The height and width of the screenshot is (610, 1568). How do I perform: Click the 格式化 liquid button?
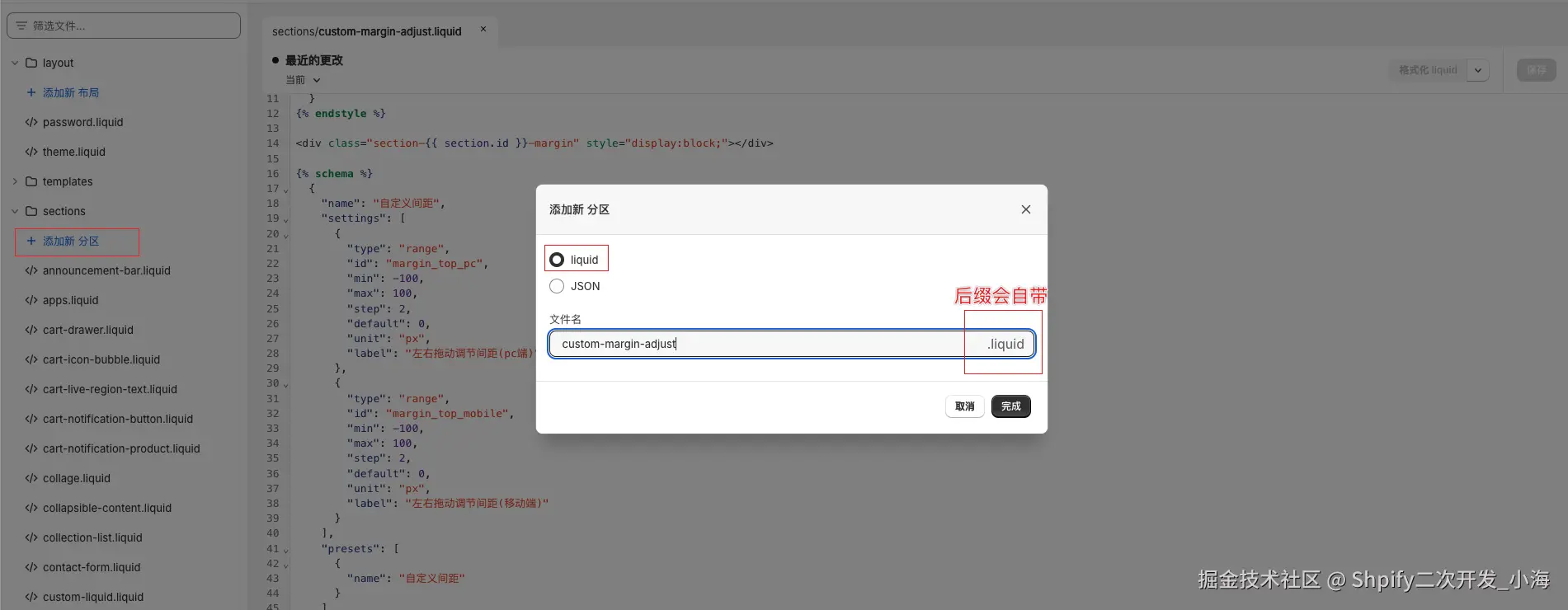pyautogui.click(x=1428, y=70)
